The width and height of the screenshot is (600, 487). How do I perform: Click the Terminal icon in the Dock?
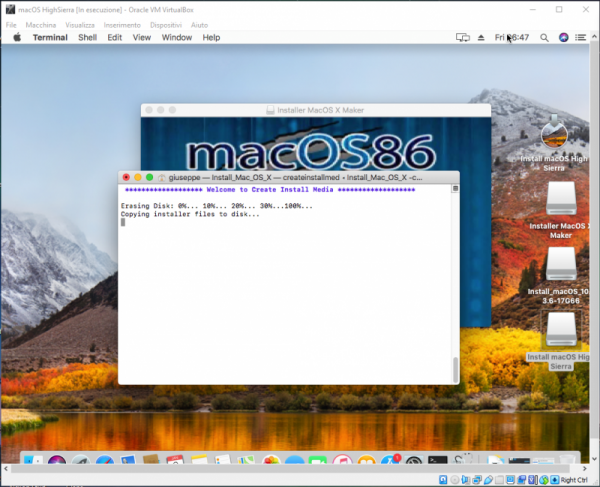[x=438, y=460]
